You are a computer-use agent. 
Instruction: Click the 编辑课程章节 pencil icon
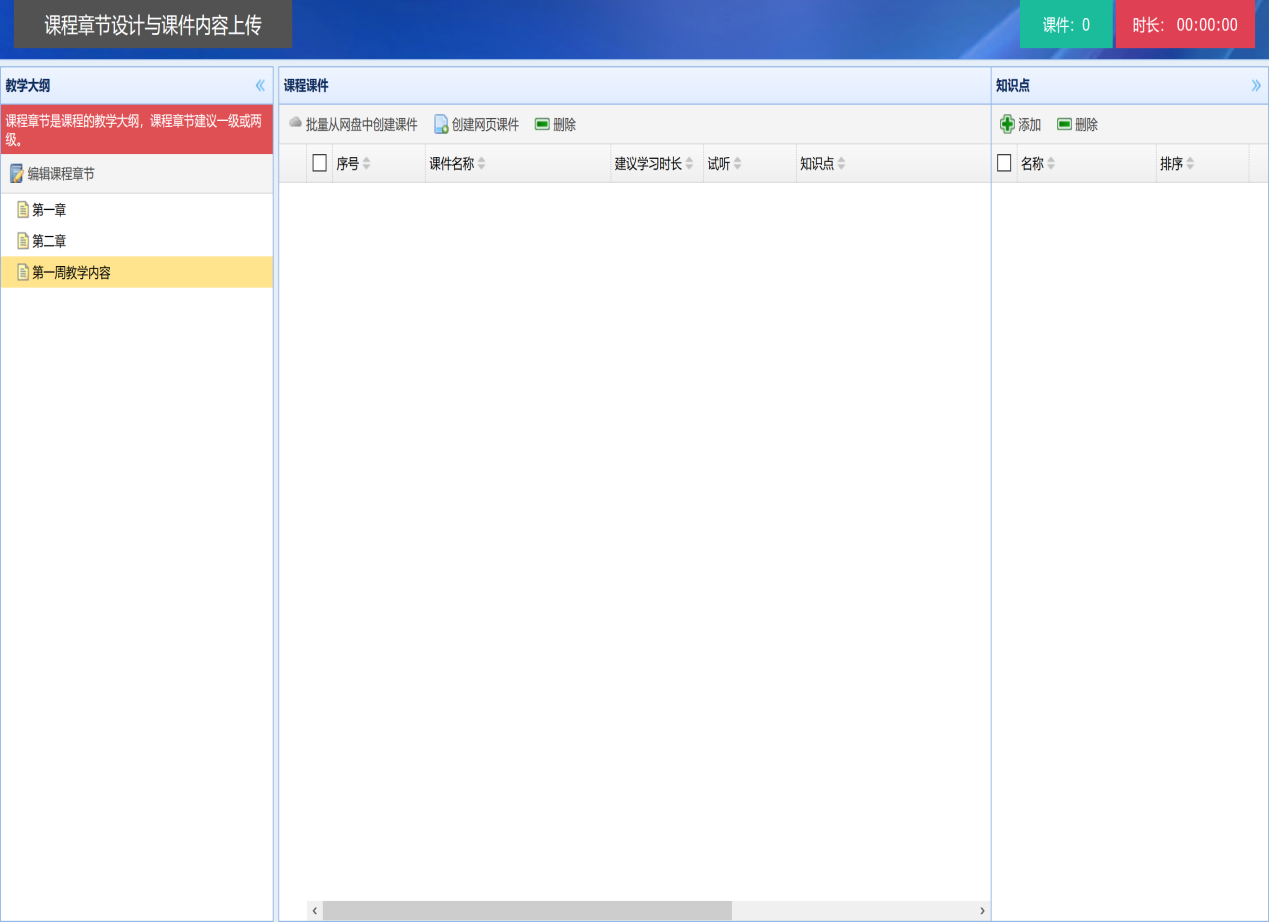(x=16, y=174)
